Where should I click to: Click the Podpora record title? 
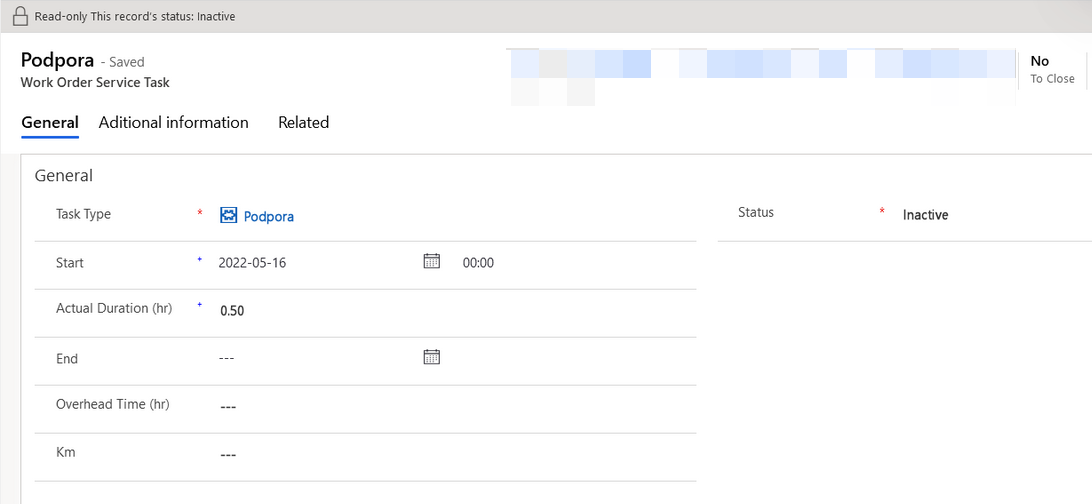click(x=57, y=60)
